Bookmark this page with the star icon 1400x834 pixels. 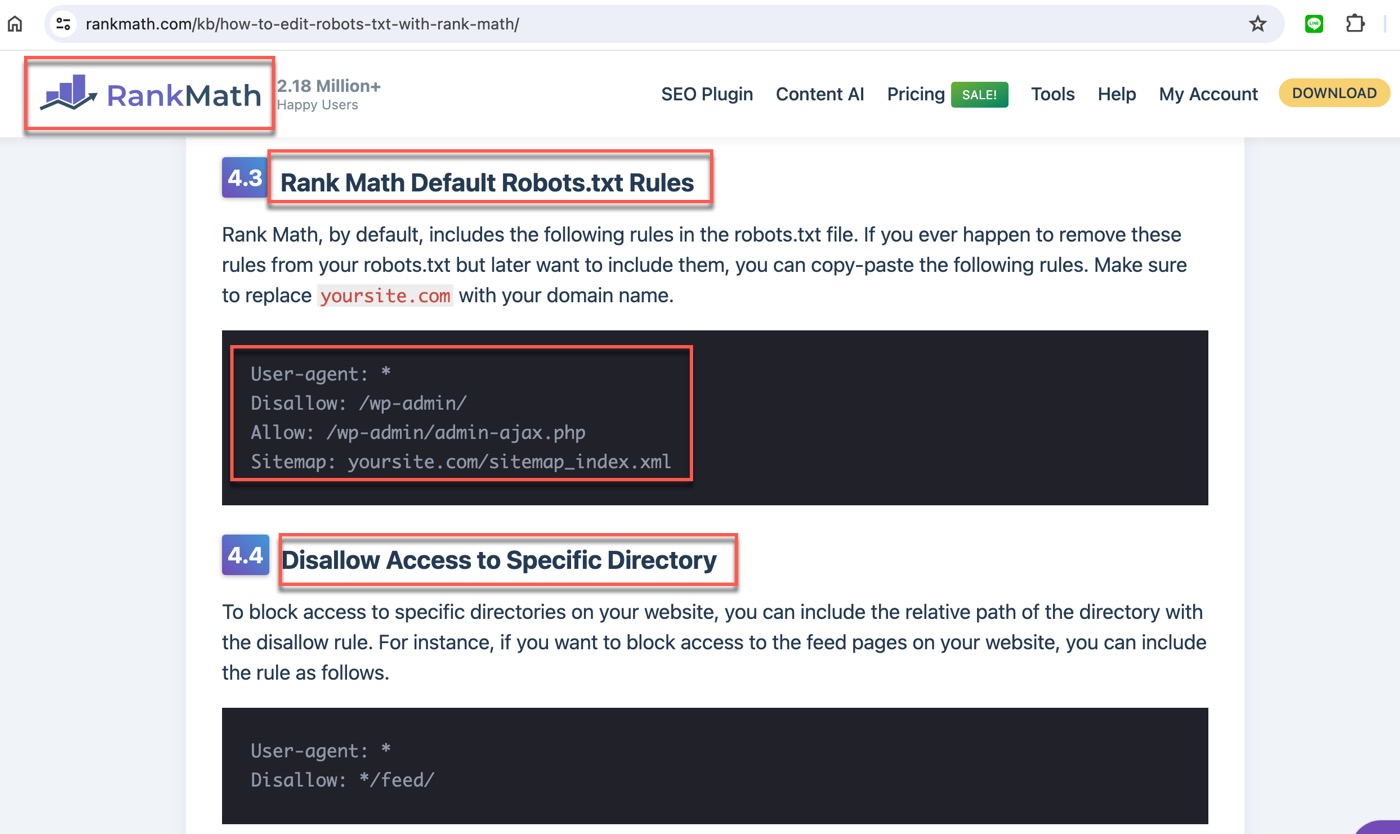coord(1258,24)
